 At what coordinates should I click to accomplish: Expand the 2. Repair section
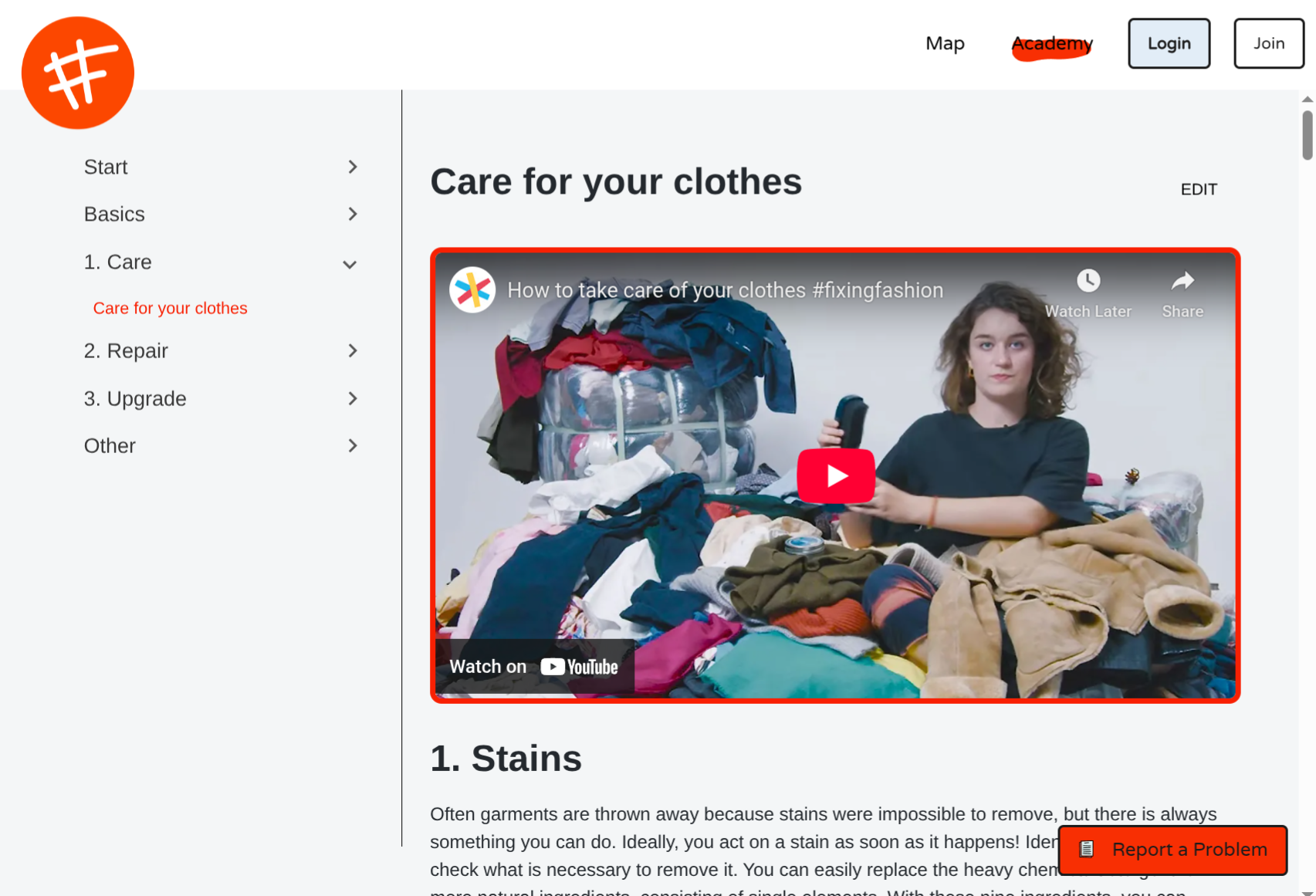(x=353, y=350)
